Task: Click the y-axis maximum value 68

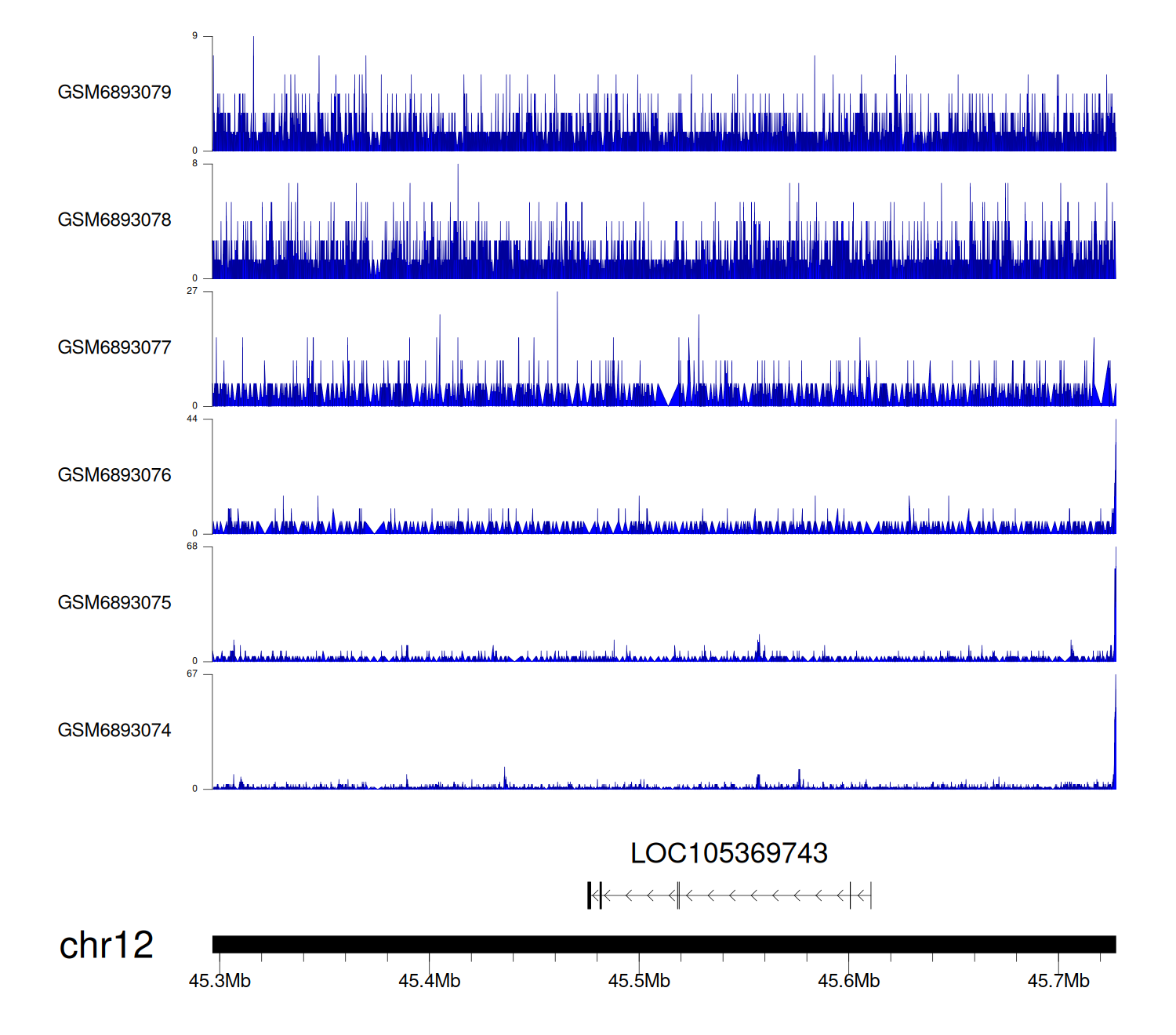Action: click(x=192, y=547)
